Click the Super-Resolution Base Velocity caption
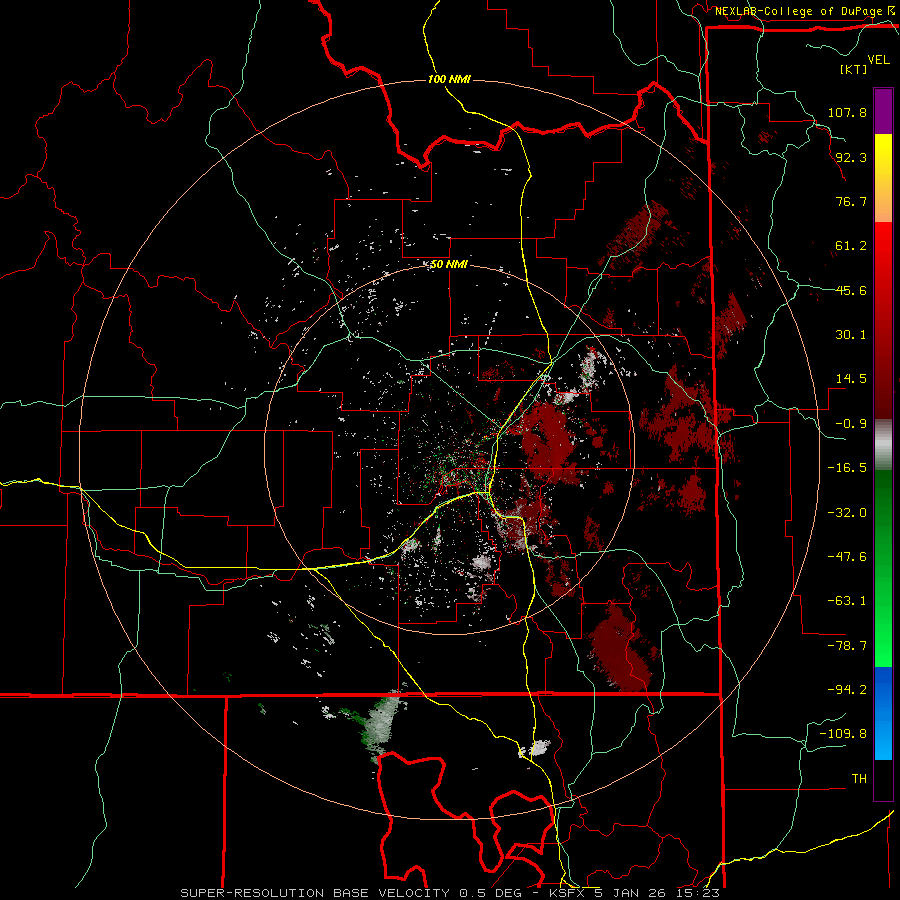The width and height of the screenshot is (900, 900). (449, 893)
